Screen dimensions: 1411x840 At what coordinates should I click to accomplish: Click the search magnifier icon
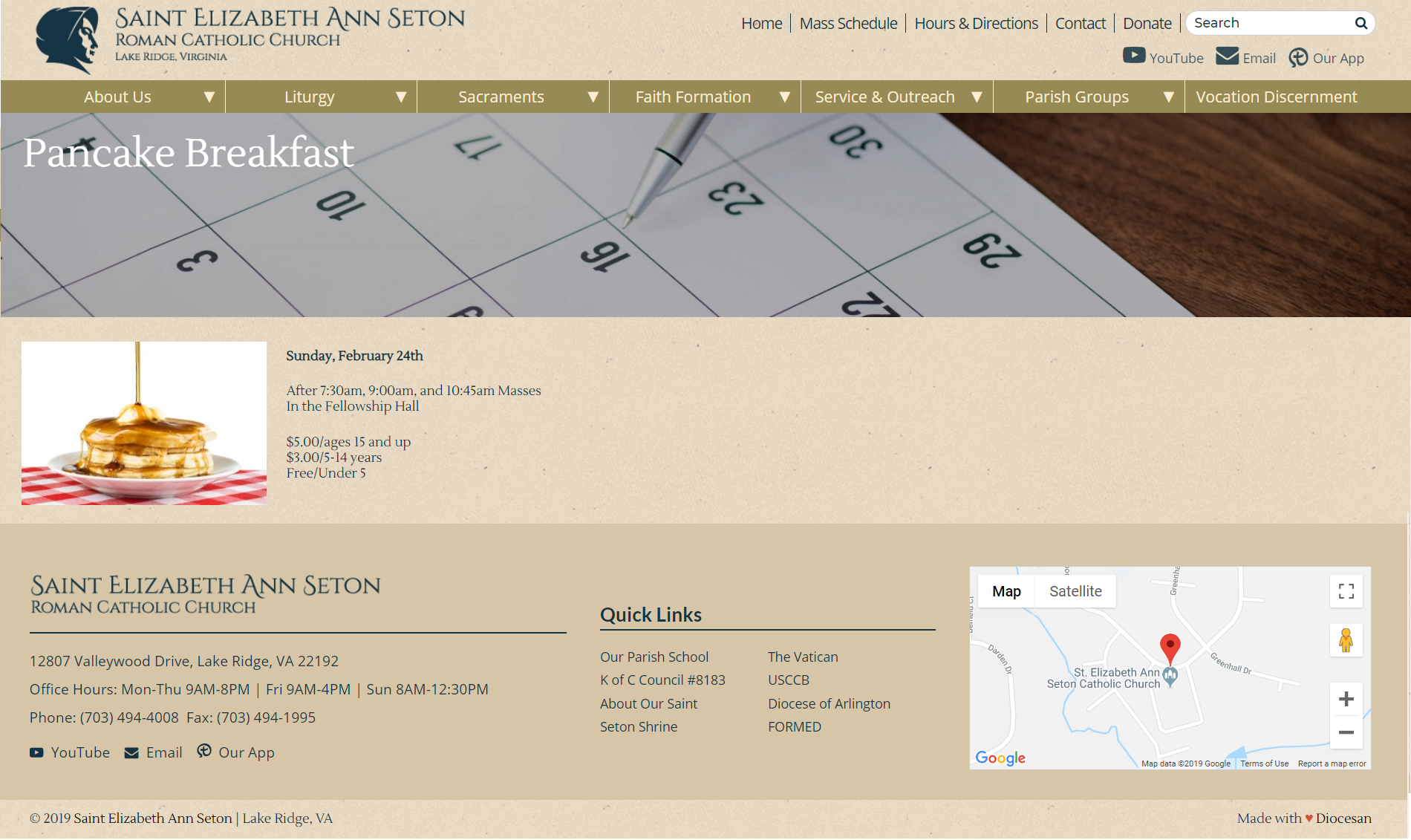pyautogui.click(x=1361, y=23)
